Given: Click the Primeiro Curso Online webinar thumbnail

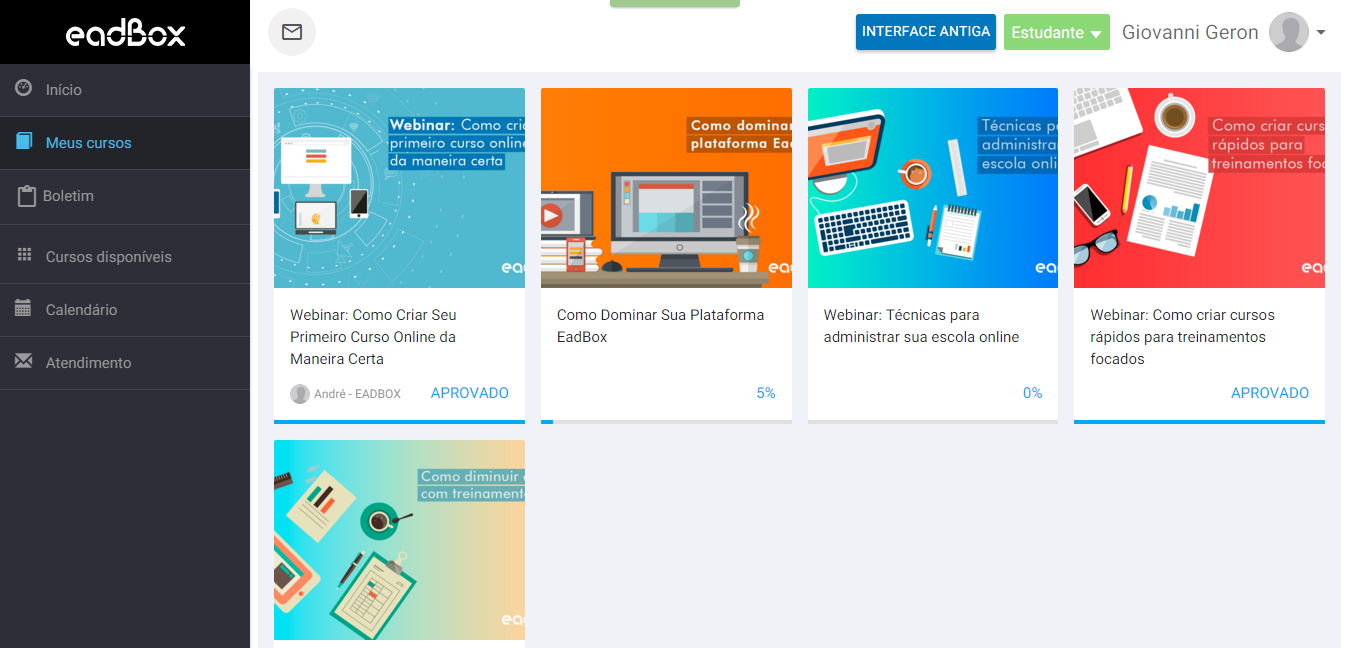Looking at the screenshot, I should (399, 188).
